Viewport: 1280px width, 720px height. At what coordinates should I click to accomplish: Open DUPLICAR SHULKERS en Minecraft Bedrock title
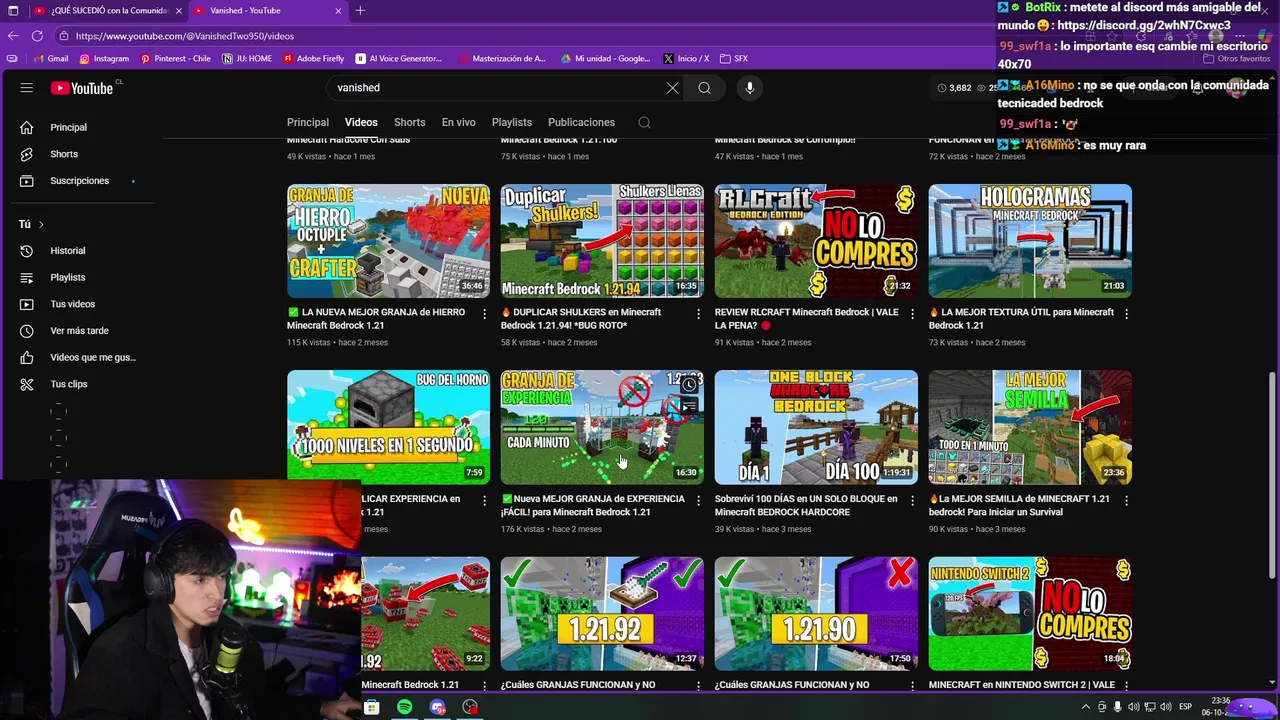(x=581, y=319)
